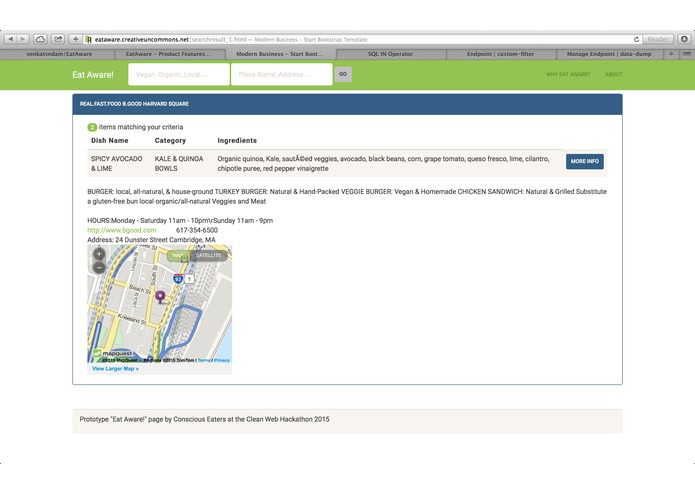
Task: Select the Modern Business - Start Boot tab
Action: click(x=280, y=54)
